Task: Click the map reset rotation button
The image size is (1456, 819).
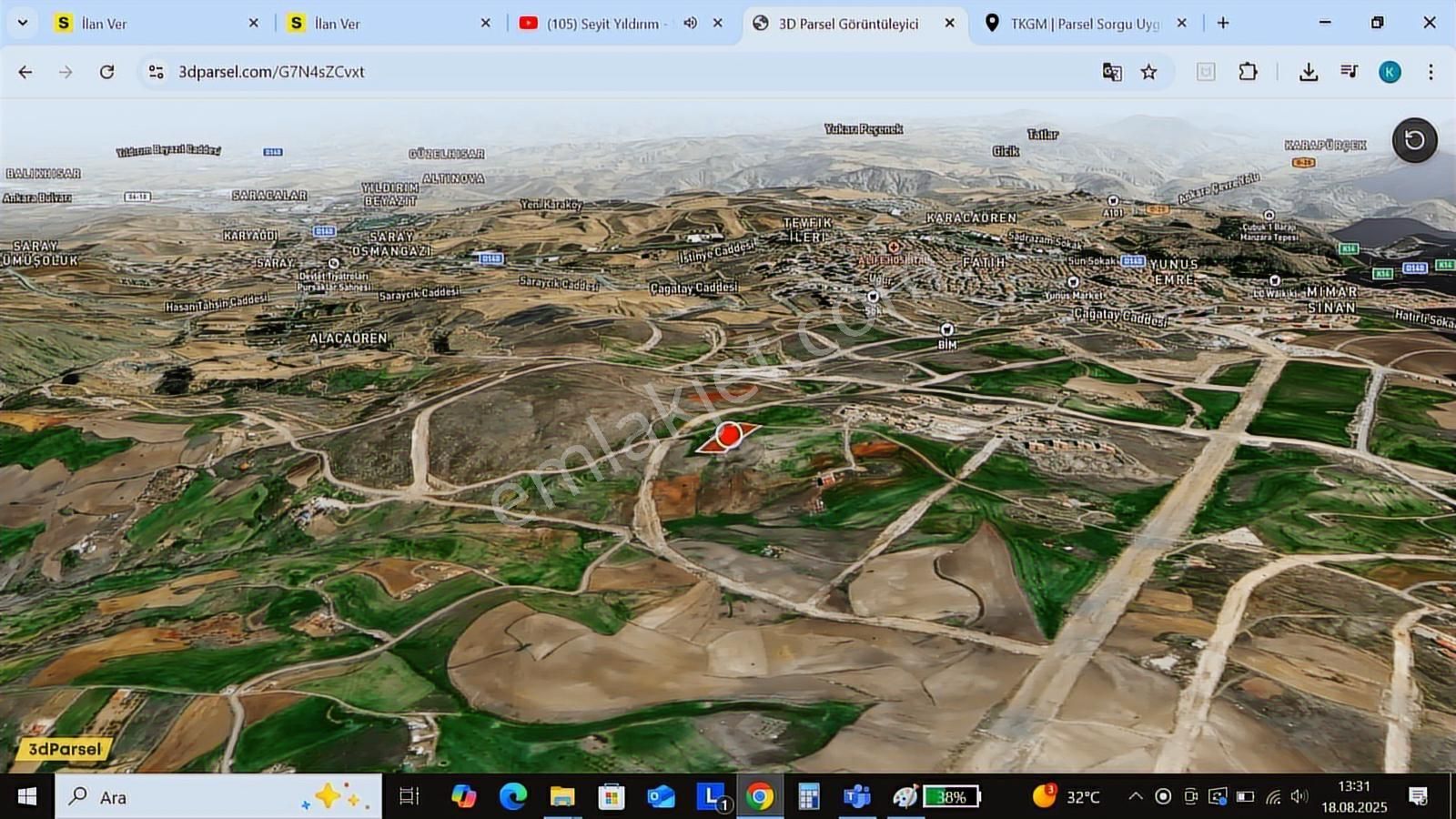Action: [1414, 140]
